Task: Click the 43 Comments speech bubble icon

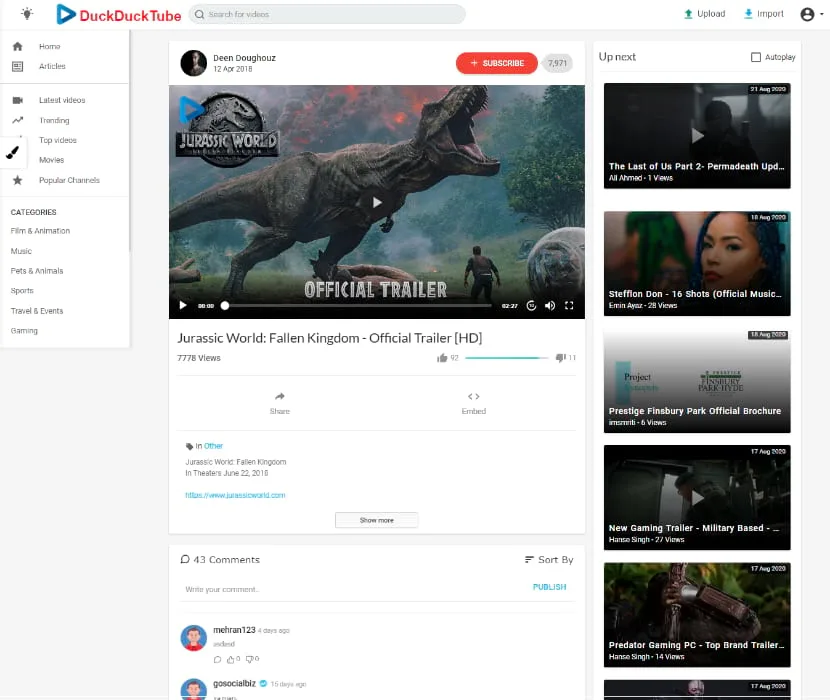Action: 185,559
